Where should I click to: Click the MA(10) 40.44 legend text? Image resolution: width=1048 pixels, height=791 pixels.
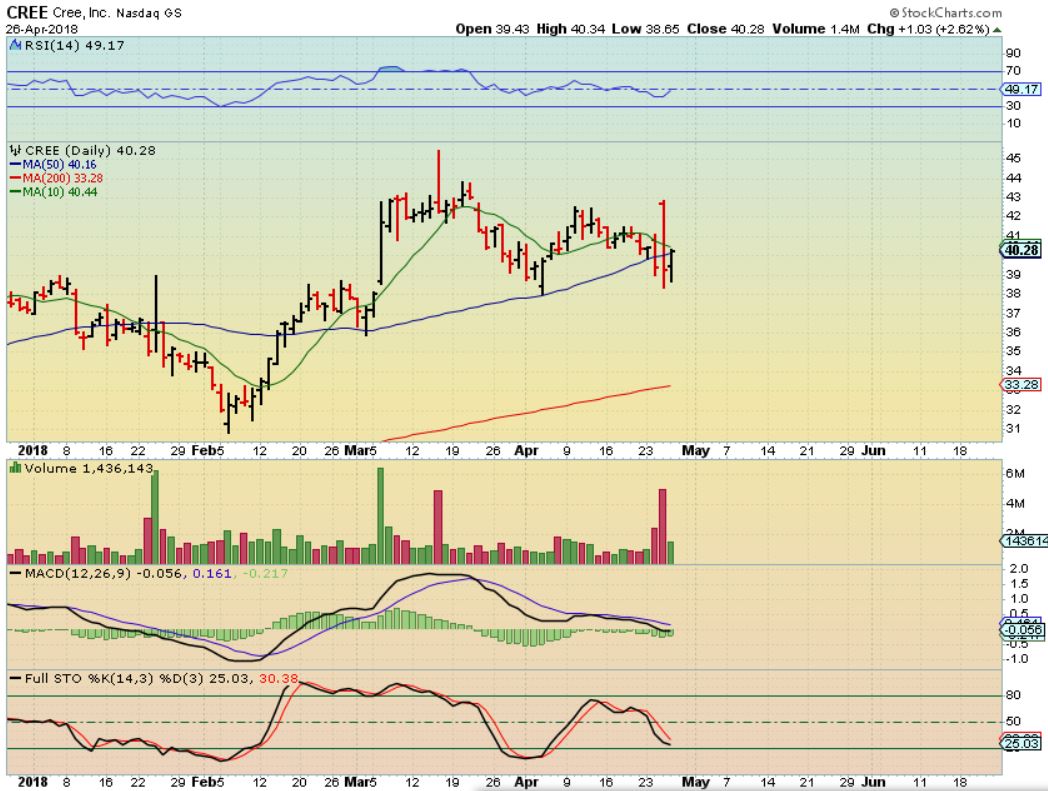pyautogui.click(x=60, y=192)
